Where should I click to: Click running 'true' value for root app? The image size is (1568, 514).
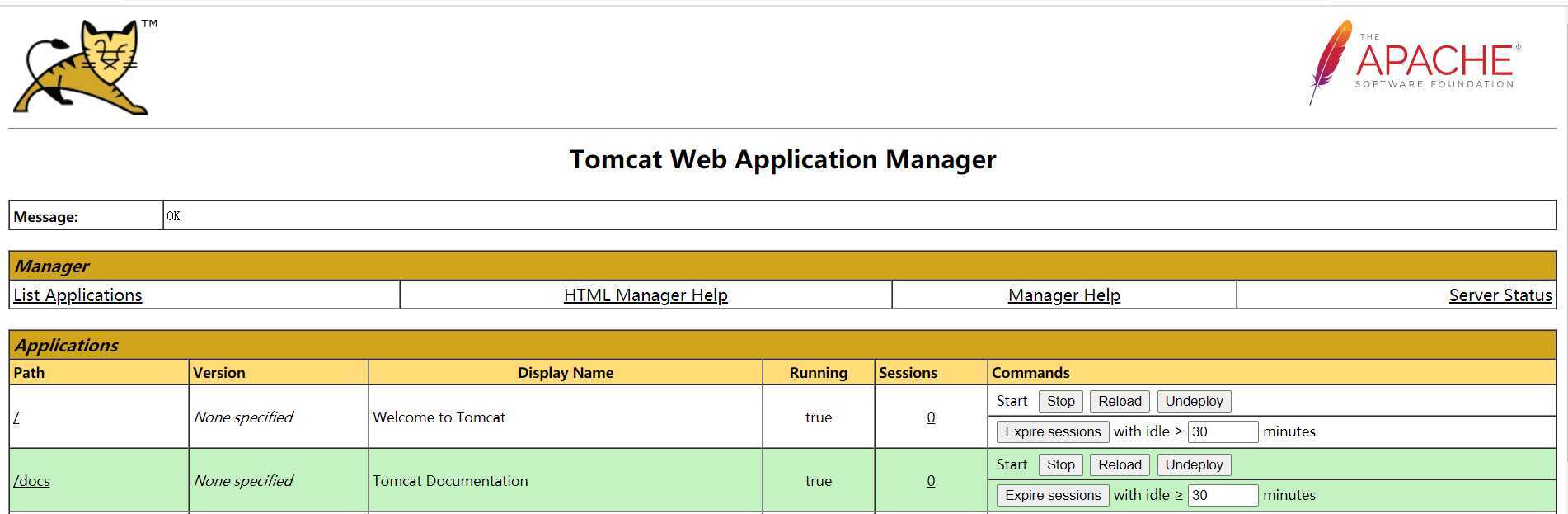coord(819,417)
